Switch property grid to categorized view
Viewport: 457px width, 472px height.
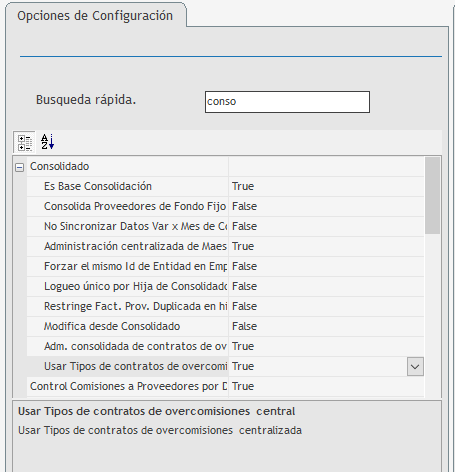pyautogui.click(x=24, y=142)
